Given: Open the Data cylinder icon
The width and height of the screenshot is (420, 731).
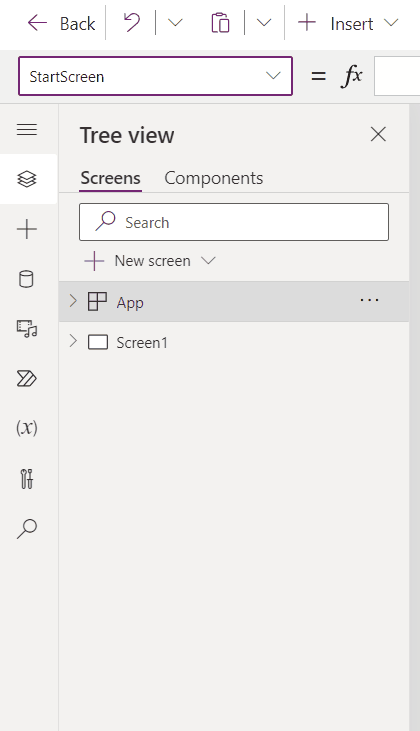Looking at the screenshot, I should tap(27, 279).
